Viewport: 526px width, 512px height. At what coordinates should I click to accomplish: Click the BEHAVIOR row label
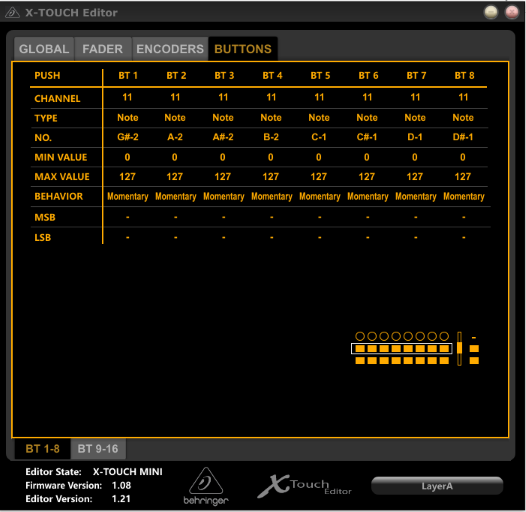[x=59, y=196]
